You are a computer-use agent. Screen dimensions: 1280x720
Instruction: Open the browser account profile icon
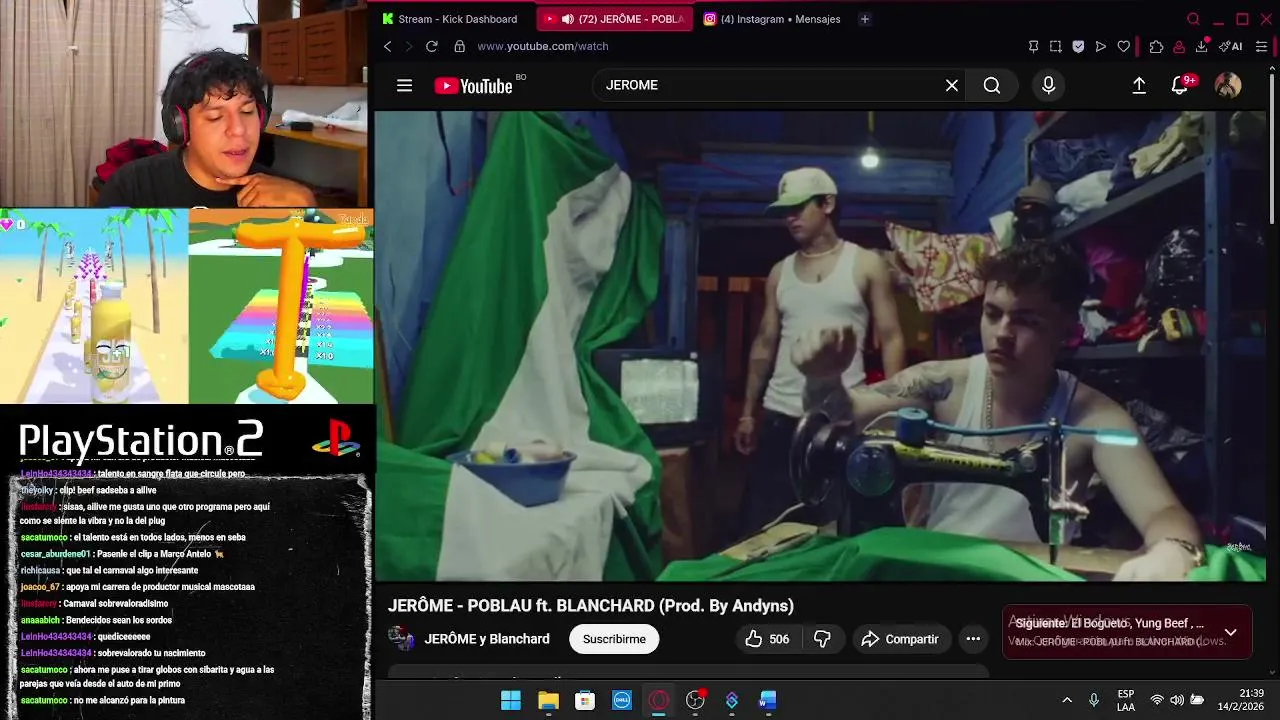[x=1179, y=46]
